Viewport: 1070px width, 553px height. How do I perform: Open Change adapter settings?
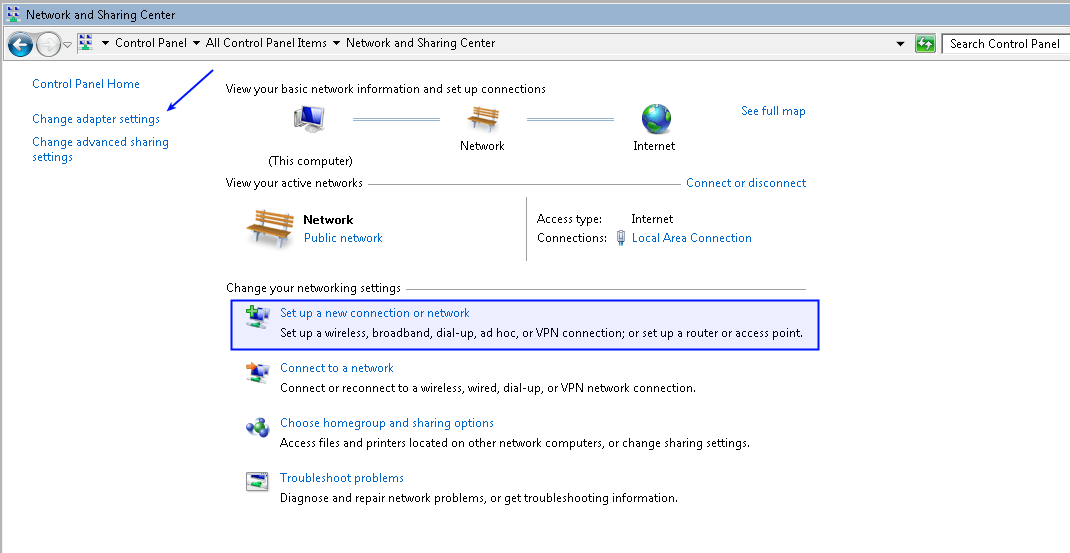(96, 119)
